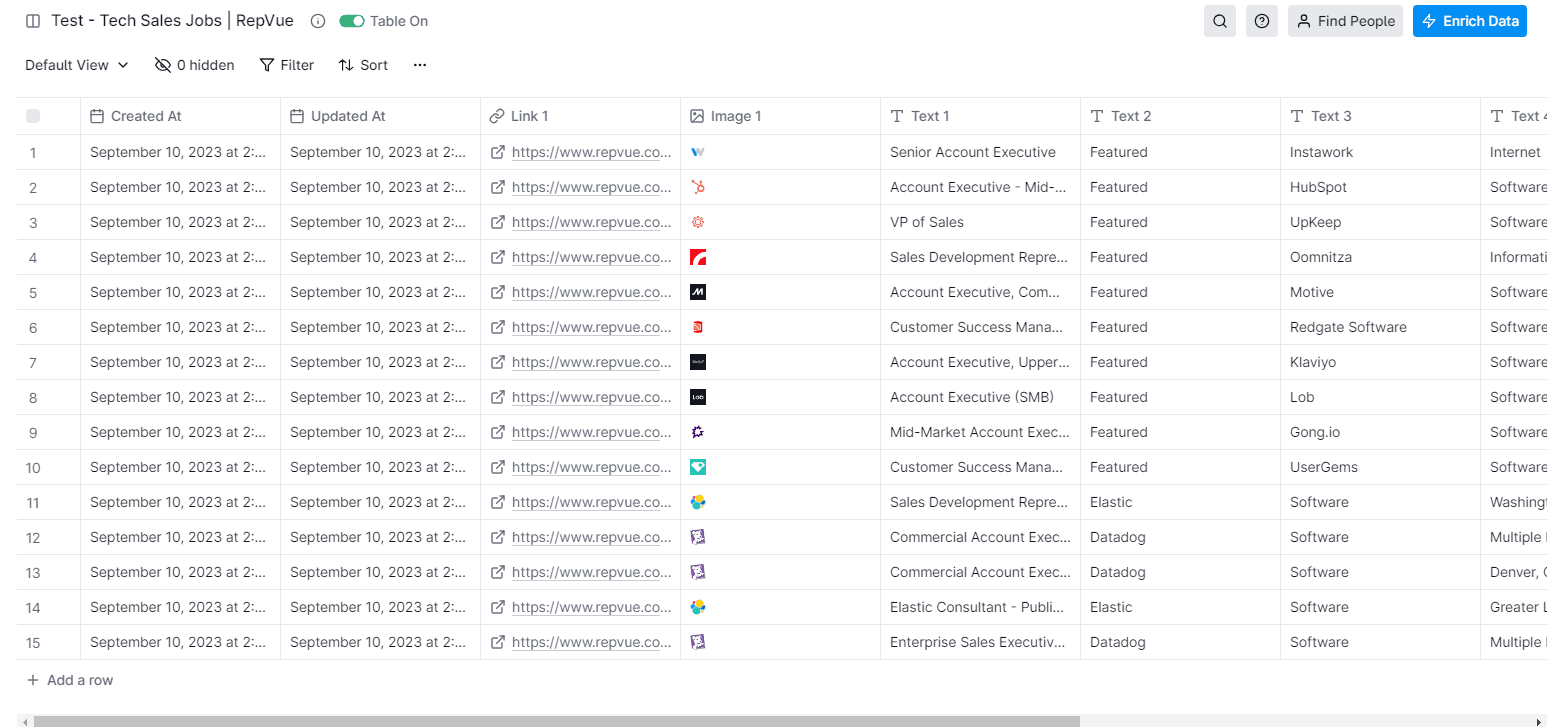This screenshot has width=1547, height=727.
Task: Click the Instawork logo image in row 1
Action: (698, 152)
